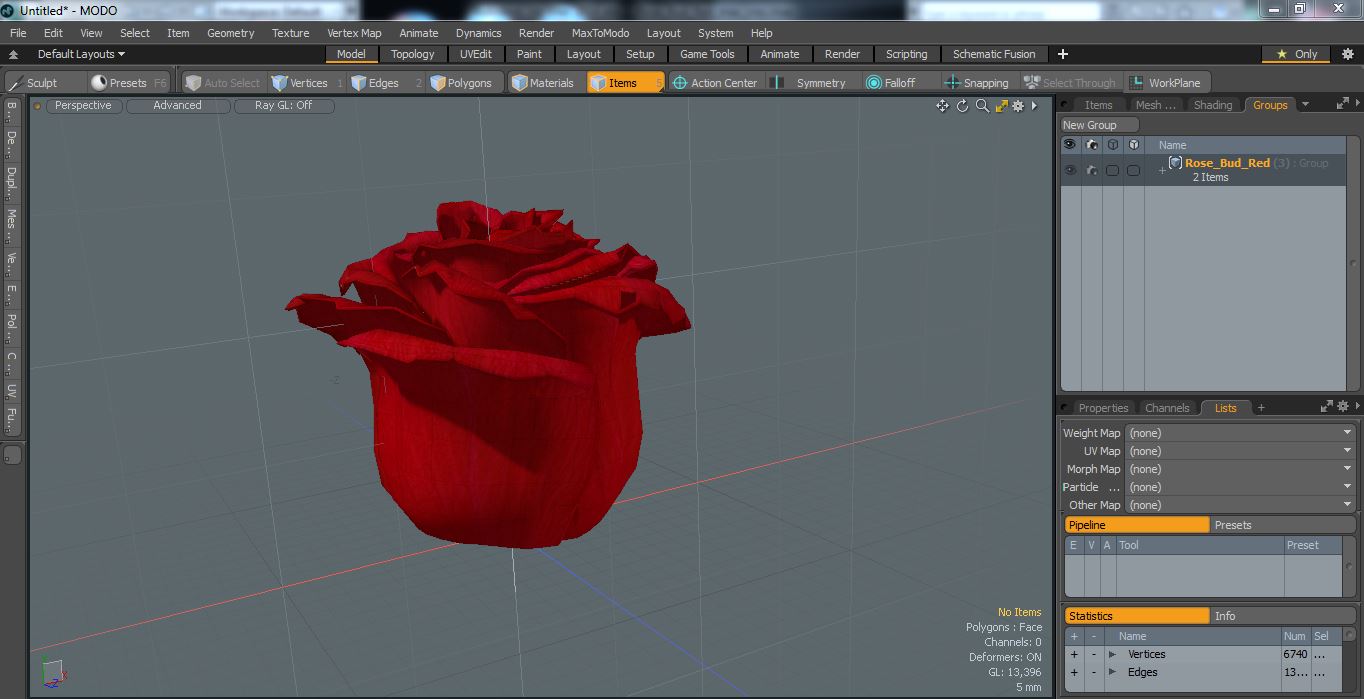Viewport: 1364px width, 699px height.
Task: Toggle Auto Select mode
Action: pyautogui.click(x=223, y=83)
